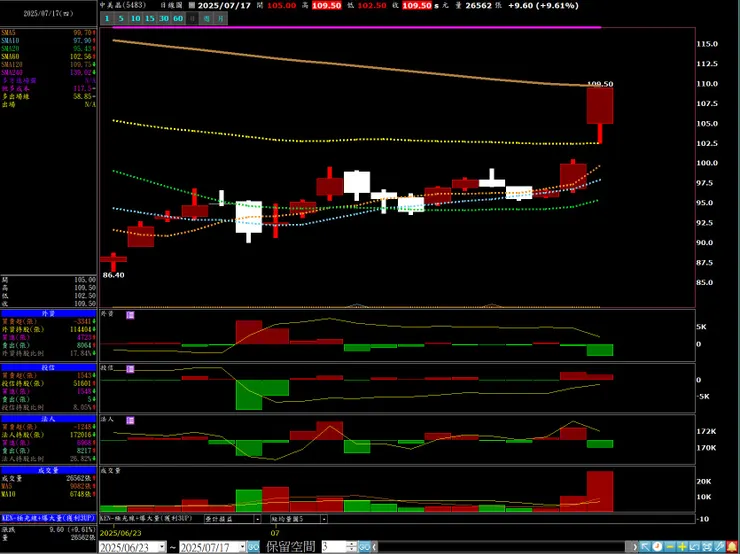Switch to 60-minute timeframe tab
740x554 pixels.
pos(178,18)
